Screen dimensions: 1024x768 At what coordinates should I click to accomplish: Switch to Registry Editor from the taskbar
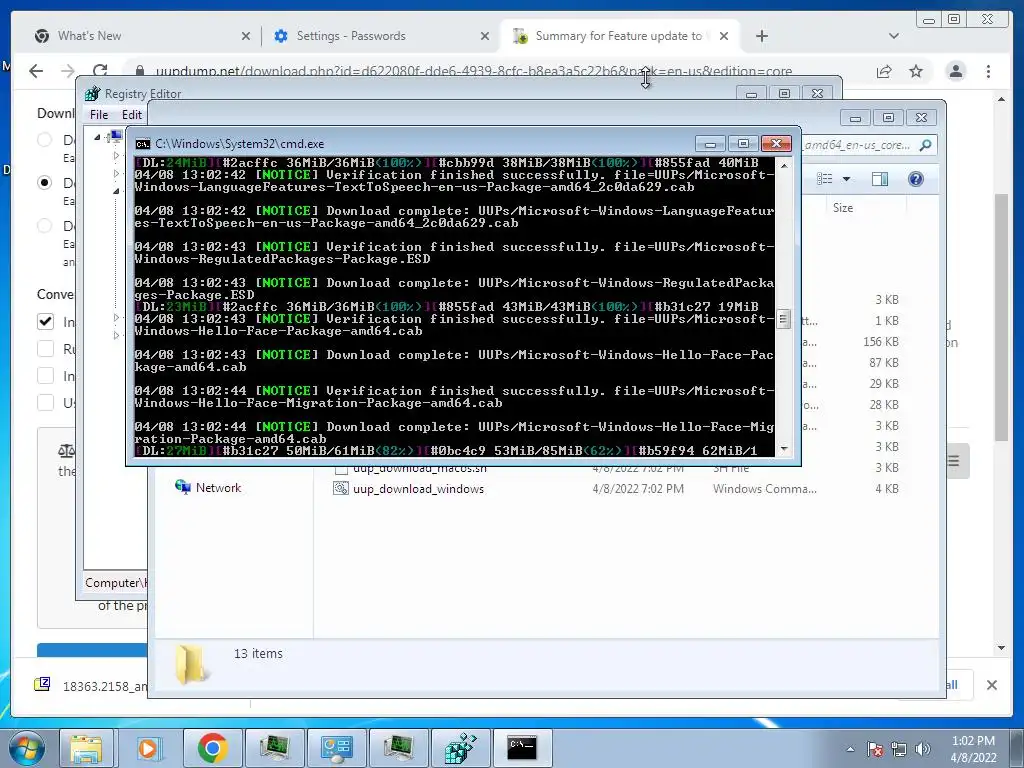pyautogui.click(x=461, y=748)
